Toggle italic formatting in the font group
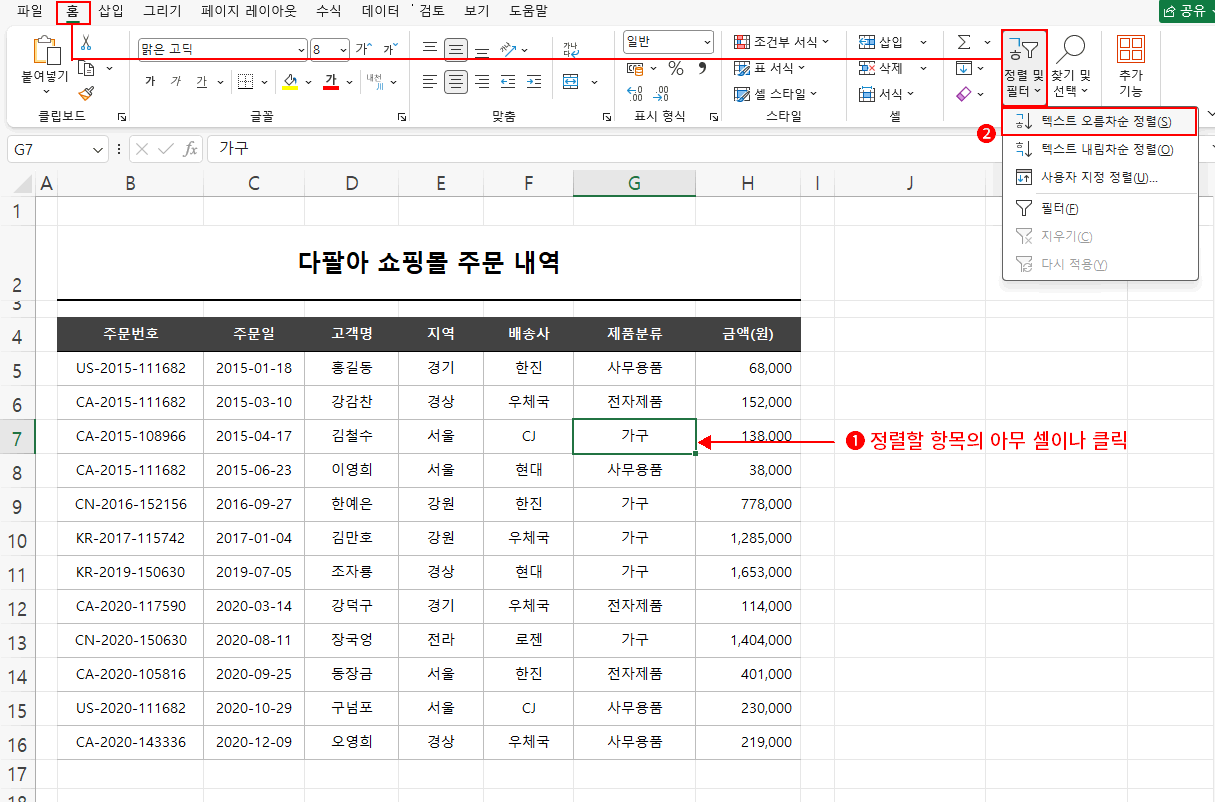 175,81
